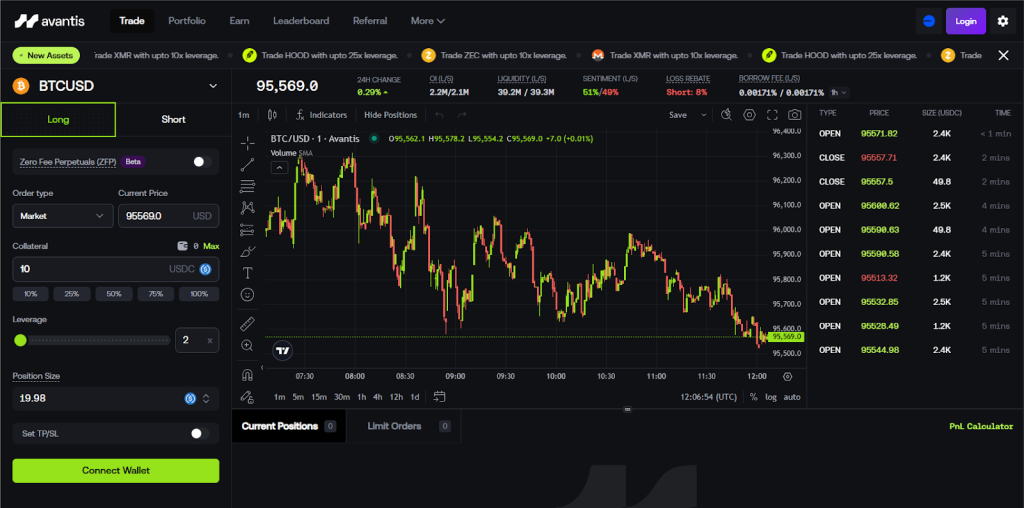This screenshot has height=508, width=1024.
Task: Open the go-to-date calendar icon
Action: (440, 397)
